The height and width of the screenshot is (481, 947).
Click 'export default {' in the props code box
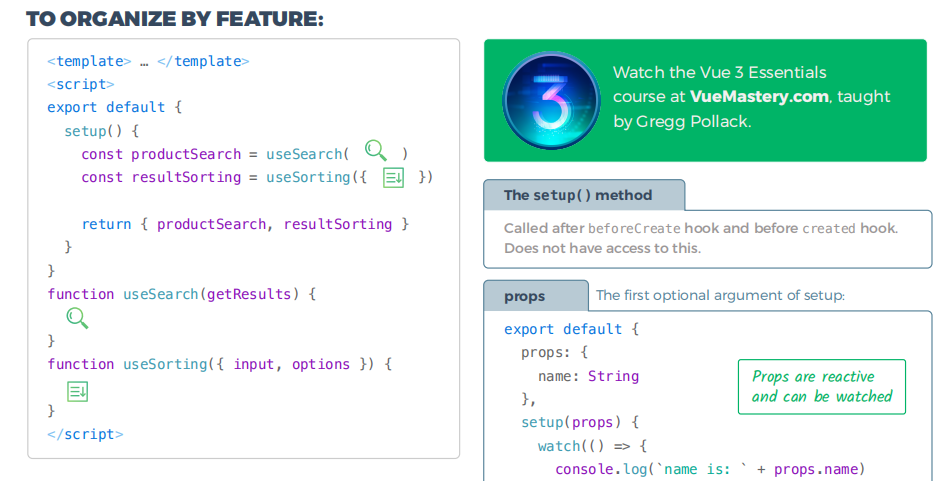pyautogui.click(x=571, y=329)
